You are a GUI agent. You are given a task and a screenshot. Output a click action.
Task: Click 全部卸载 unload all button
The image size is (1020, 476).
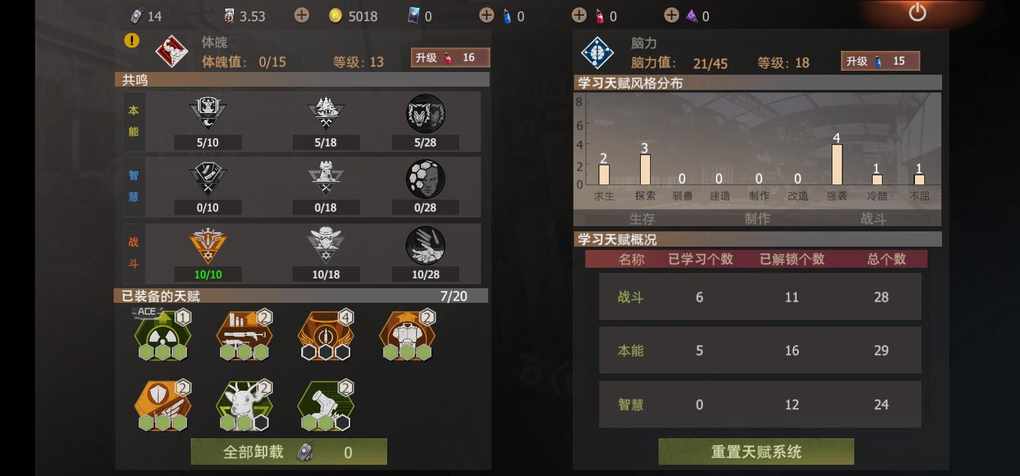[289, 451]
